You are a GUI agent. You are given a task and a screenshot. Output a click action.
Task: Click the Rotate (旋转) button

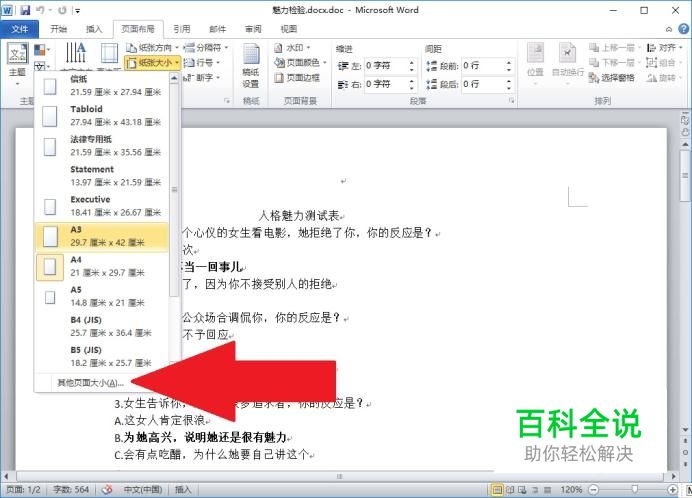click(x=663, y=78)
